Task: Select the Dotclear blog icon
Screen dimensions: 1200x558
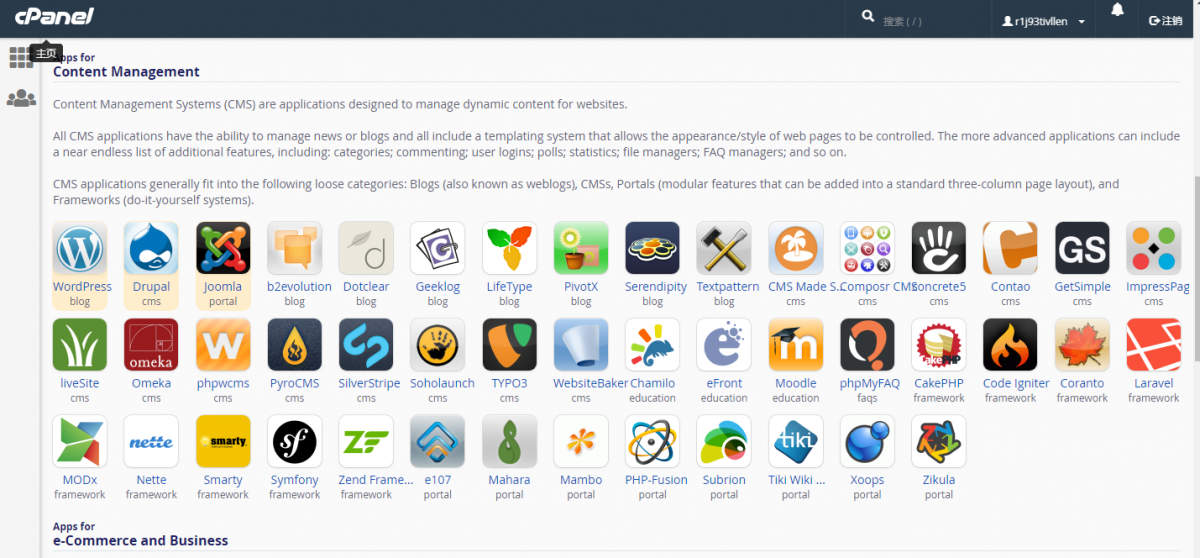Action: pyautogui.click(x=366, y=248)
